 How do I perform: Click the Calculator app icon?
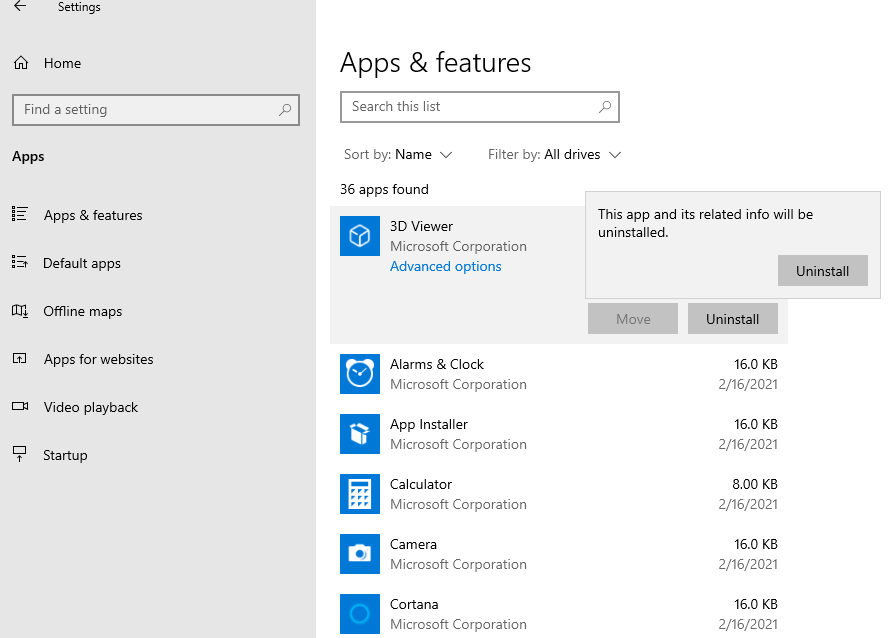point(360,494)
